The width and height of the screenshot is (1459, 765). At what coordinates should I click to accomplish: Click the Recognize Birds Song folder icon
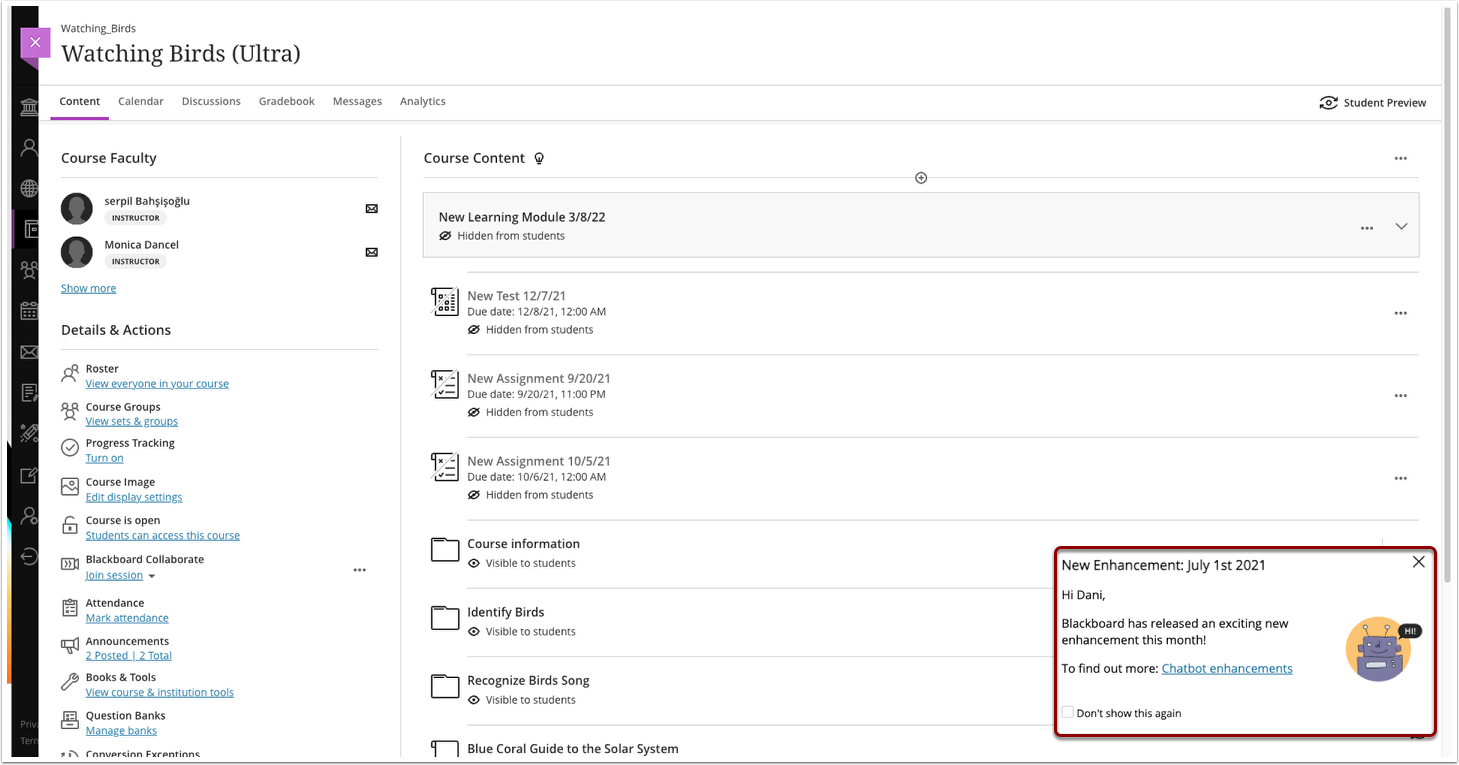pyautogui.click(x=445, y=686)
